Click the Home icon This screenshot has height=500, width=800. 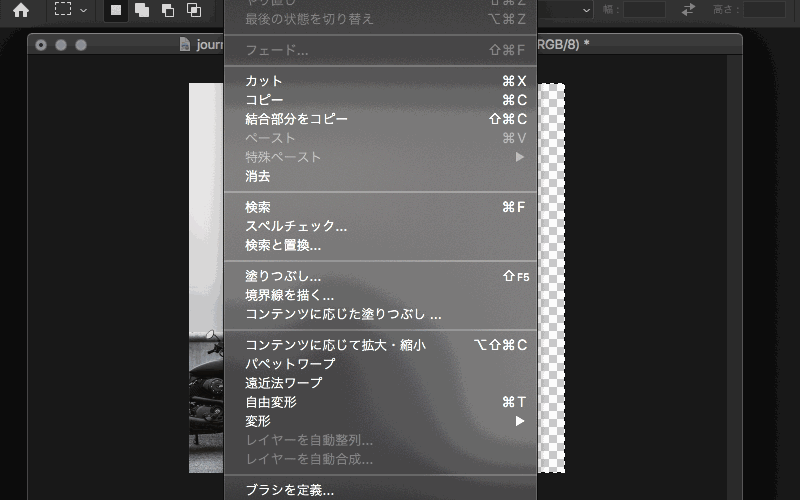click(21, 10)
